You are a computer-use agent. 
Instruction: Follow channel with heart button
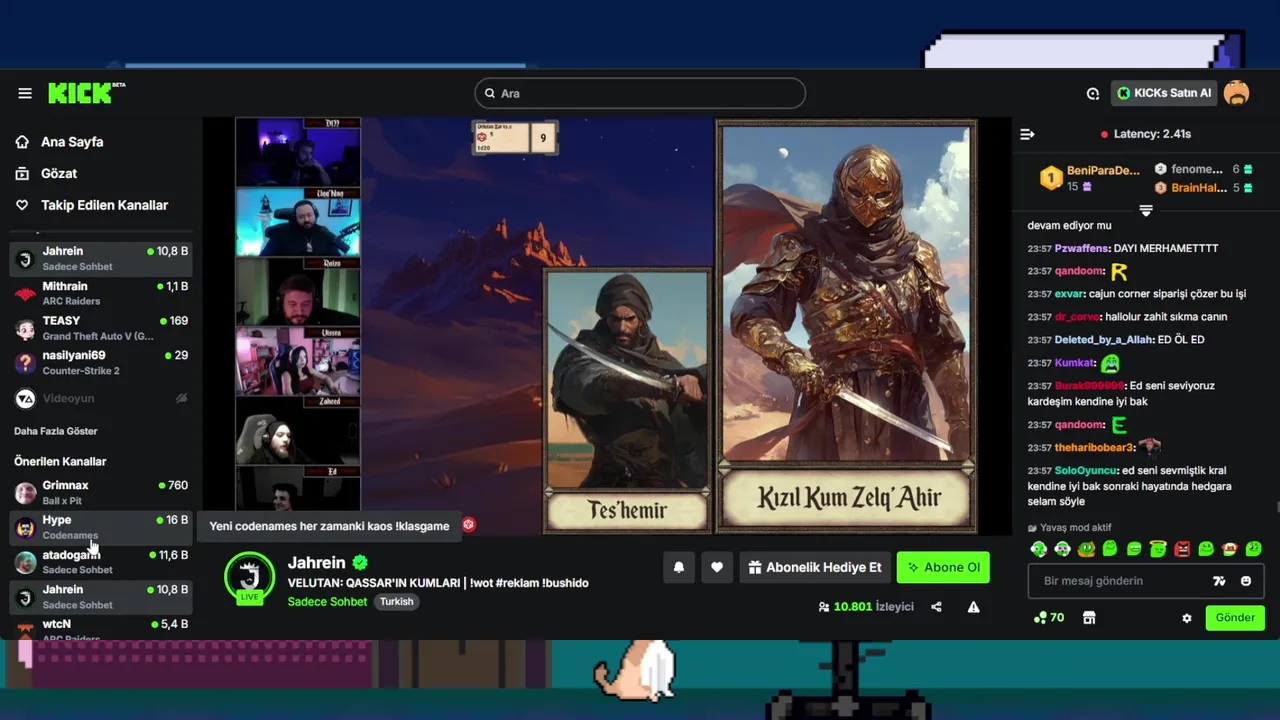[x=717, y=567]
